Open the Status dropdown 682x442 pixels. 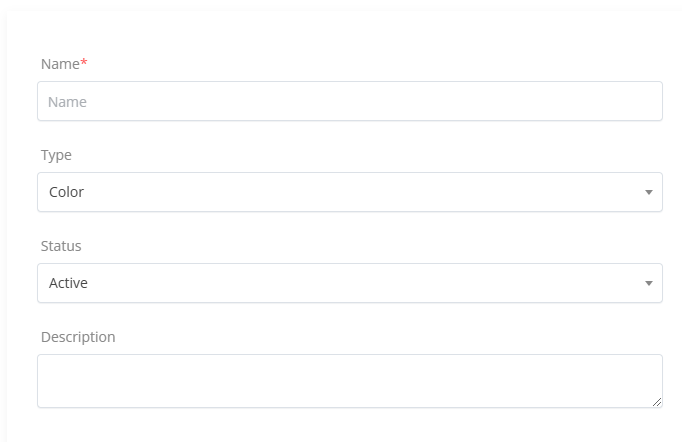349,283
